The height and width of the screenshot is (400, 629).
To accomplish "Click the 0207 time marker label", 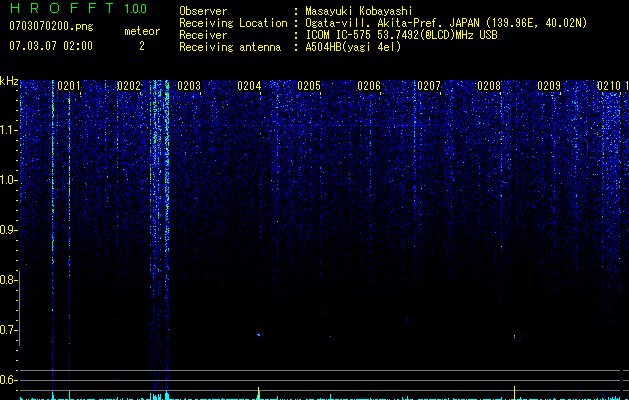I will (429, 86).
